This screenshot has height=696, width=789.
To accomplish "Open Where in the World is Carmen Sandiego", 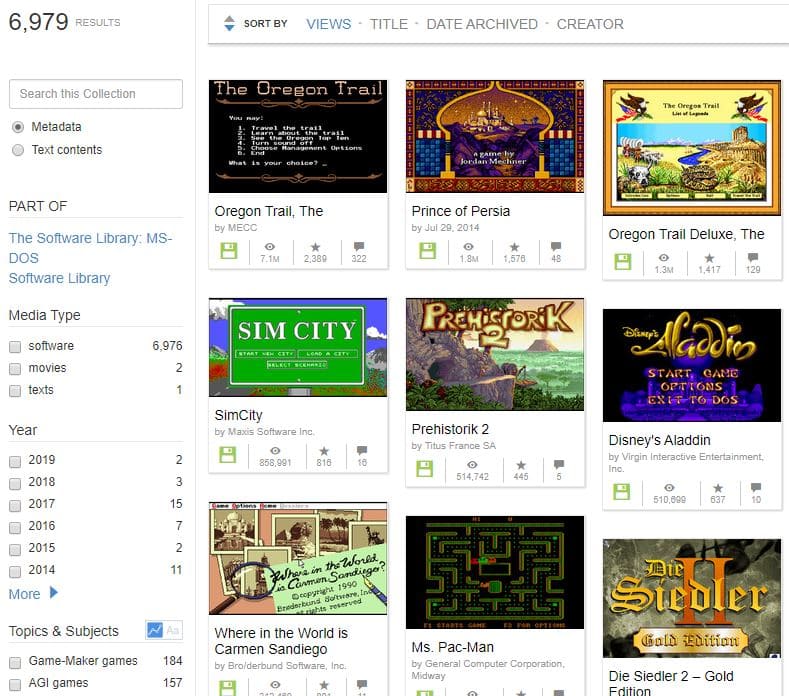I will pos(281,641).
